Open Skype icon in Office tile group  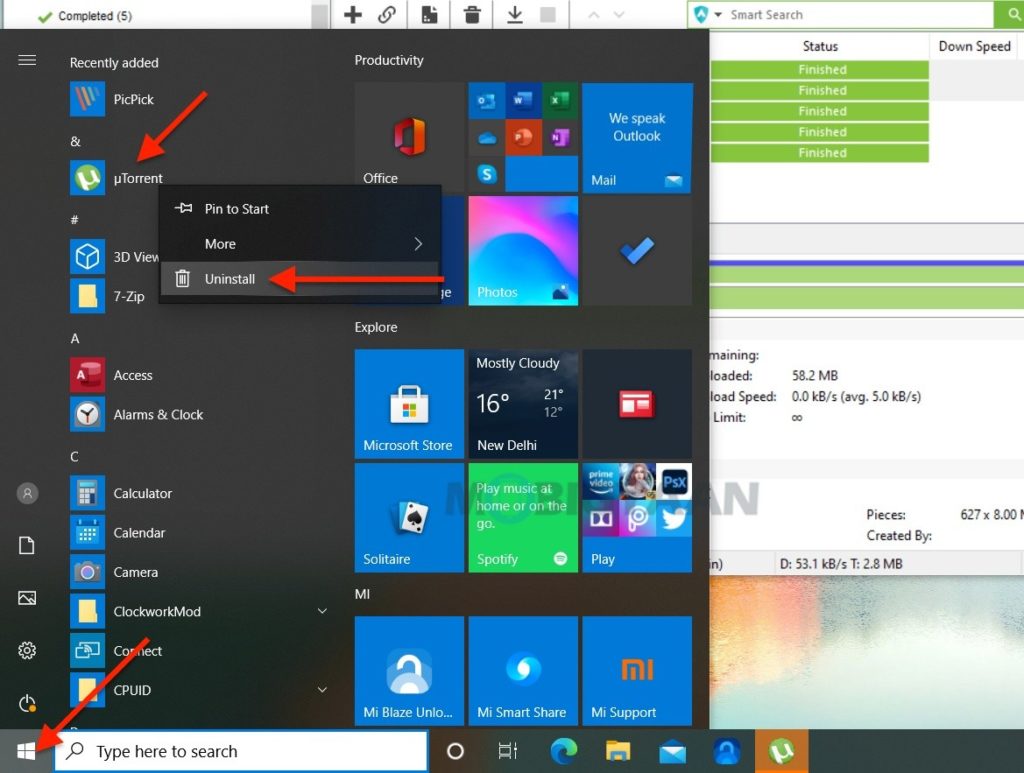pyautogui.click(x=487, y=174)
